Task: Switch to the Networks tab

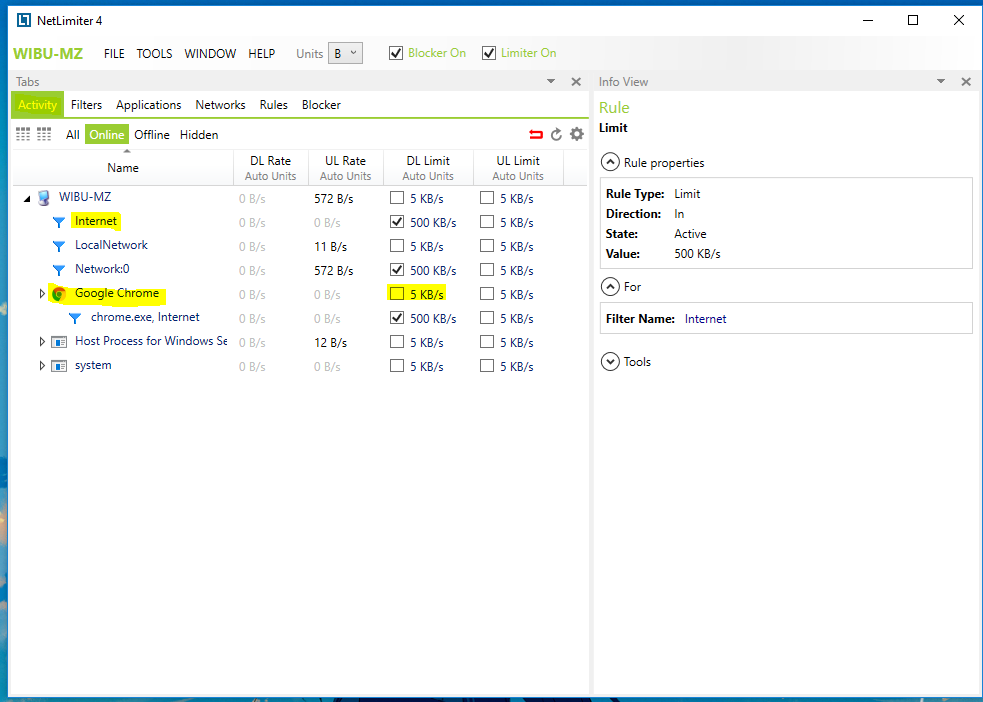Action: coord(220,105)
